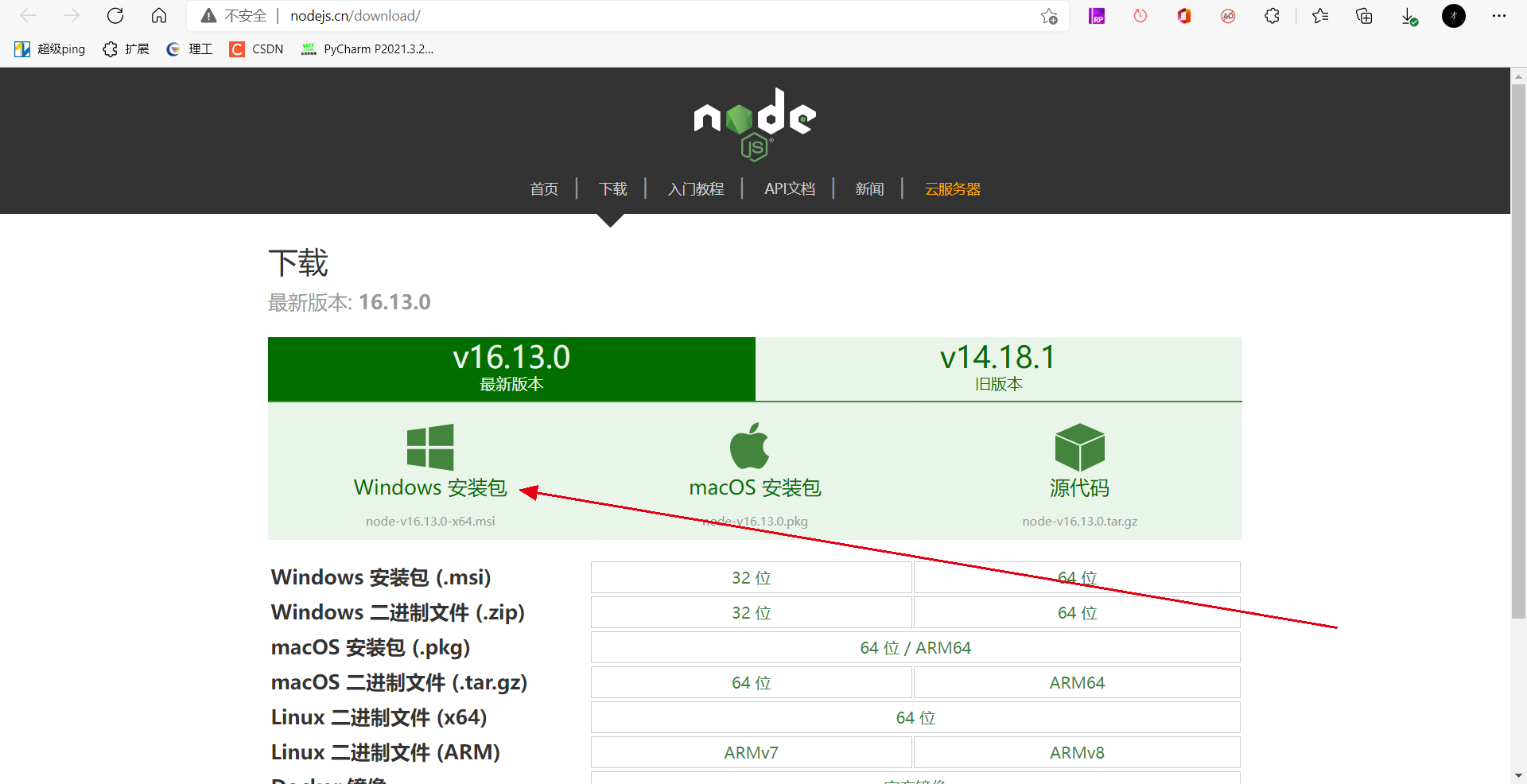Open the PyCharm P2021.3.2 bookmark
This screenshot has height=784, width=1527.
click(x=367, y=49)
